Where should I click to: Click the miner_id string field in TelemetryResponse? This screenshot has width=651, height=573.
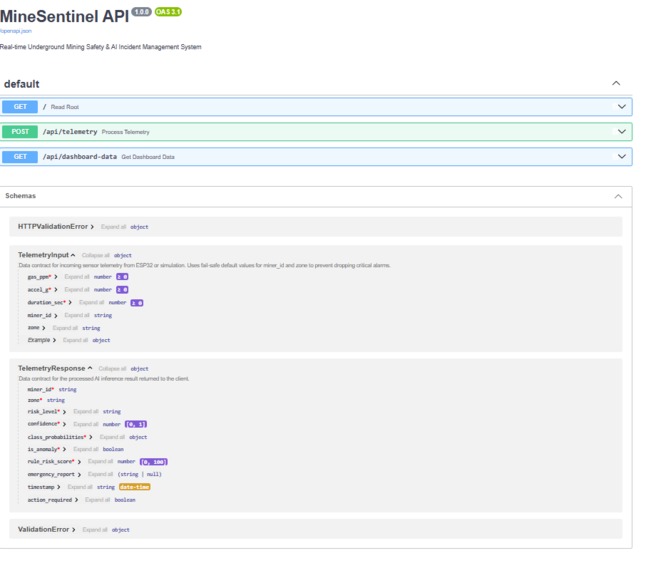click(52, 389)
